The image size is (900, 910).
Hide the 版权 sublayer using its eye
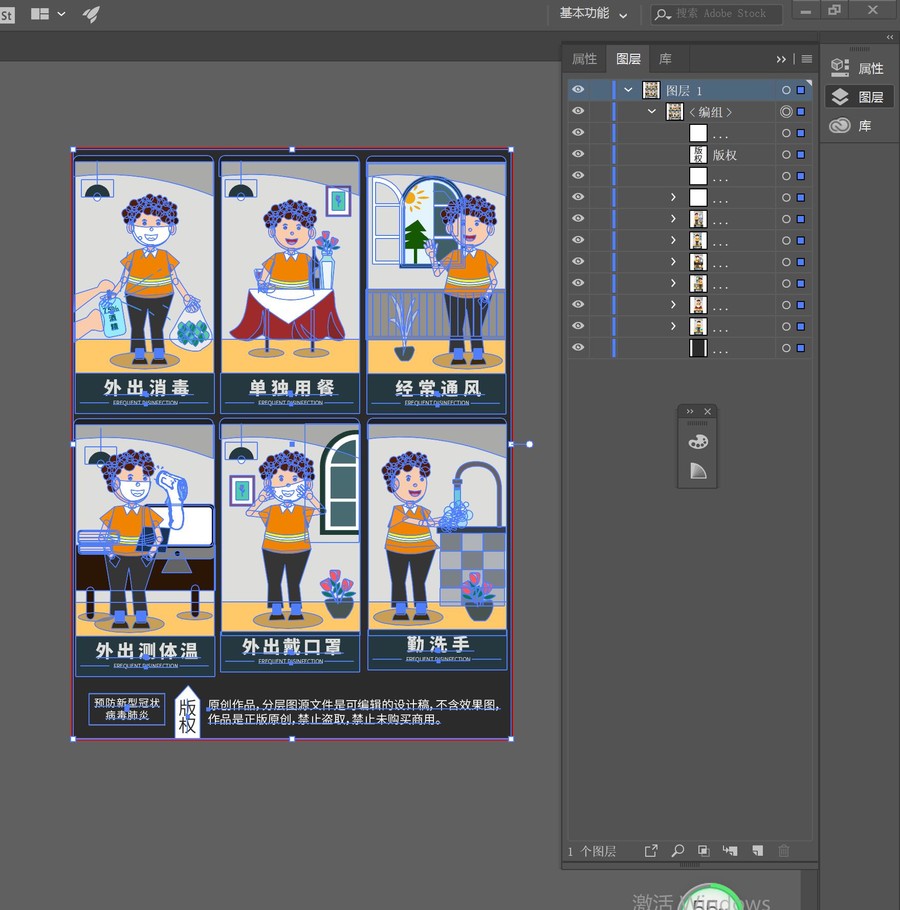pyautogui.click(x=578, y=154)
